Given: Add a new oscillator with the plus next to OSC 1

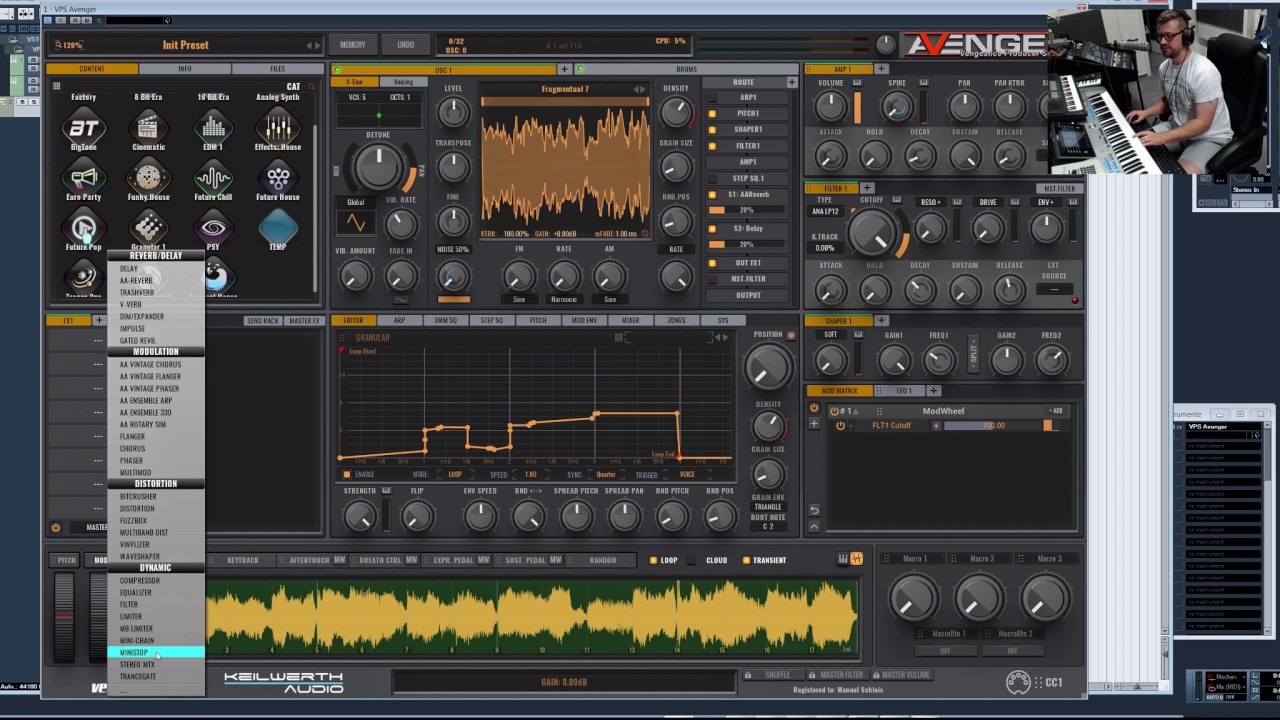Looking at the screenshot, I should (565, 69).
